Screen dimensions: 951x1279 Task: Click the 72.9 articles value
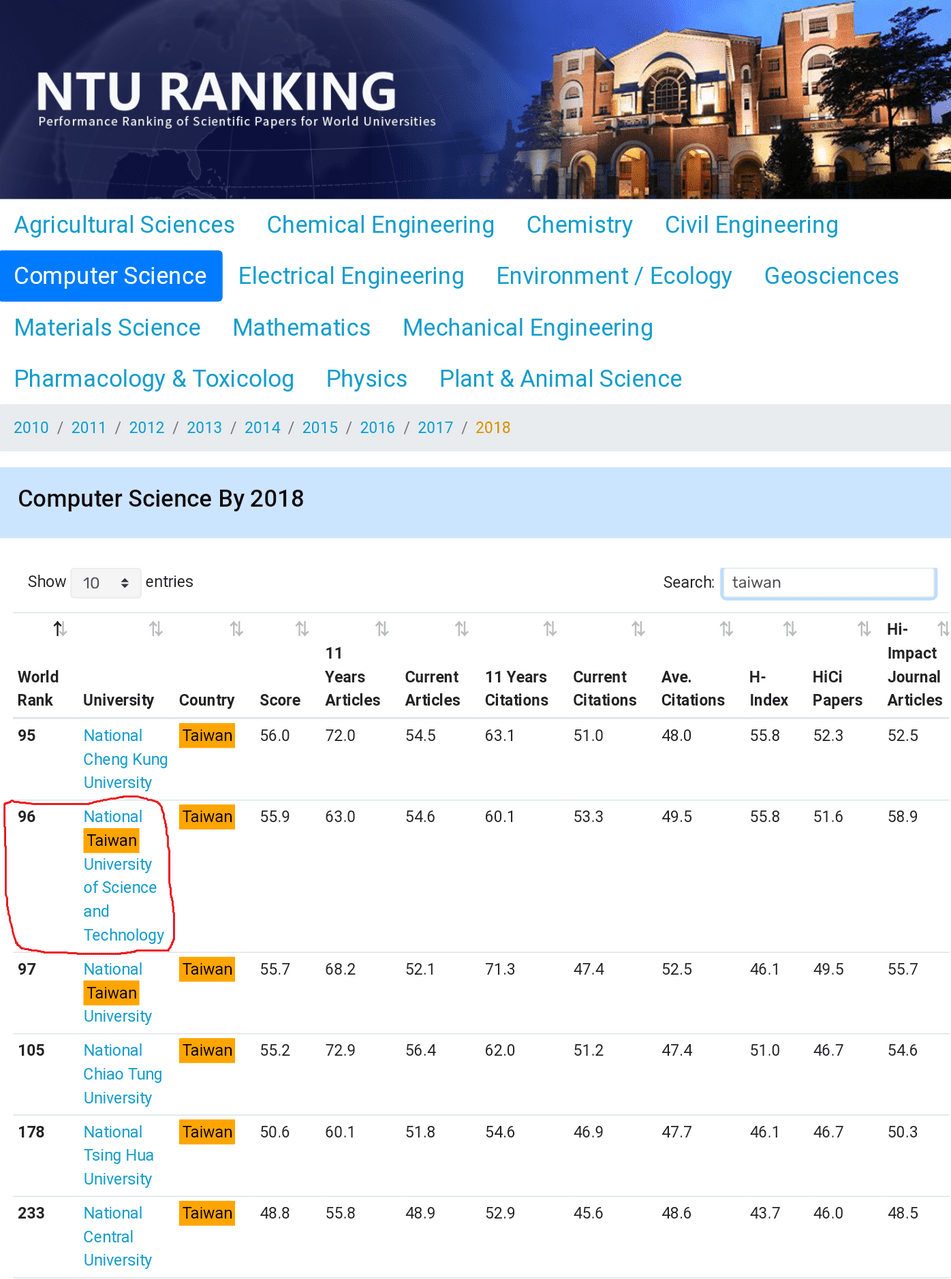(x=340, y=1050)
